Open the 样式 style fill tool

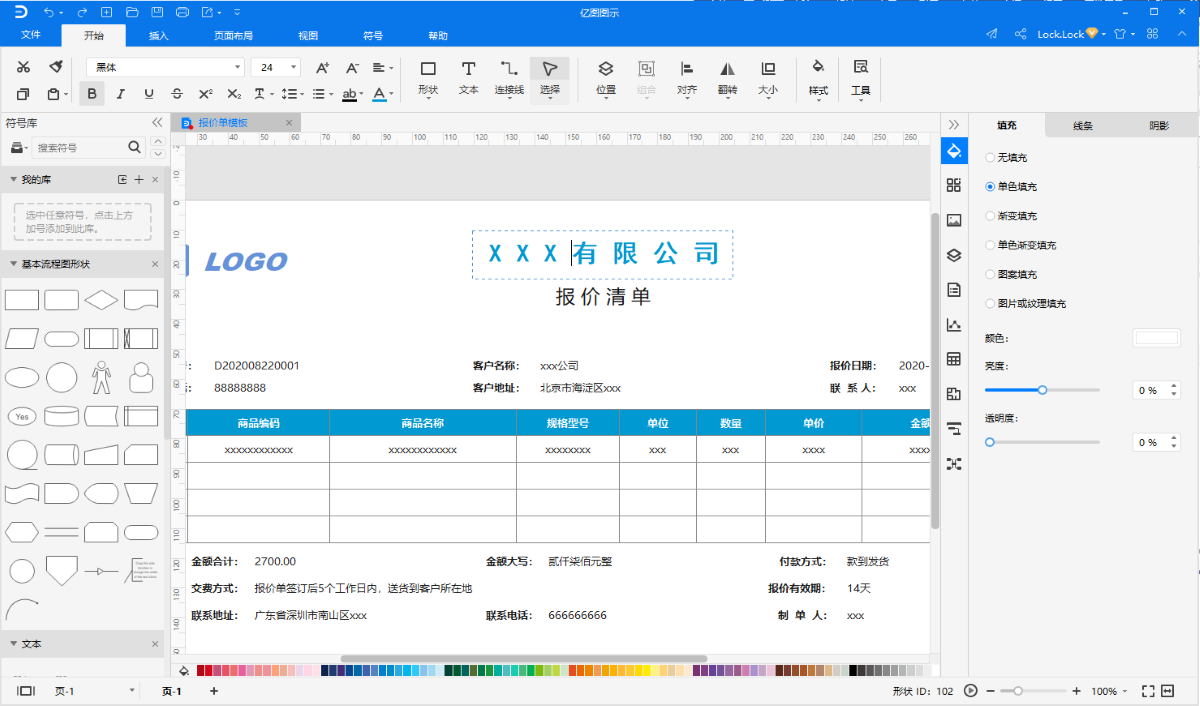pyautogui.click(x=818, y=78)
